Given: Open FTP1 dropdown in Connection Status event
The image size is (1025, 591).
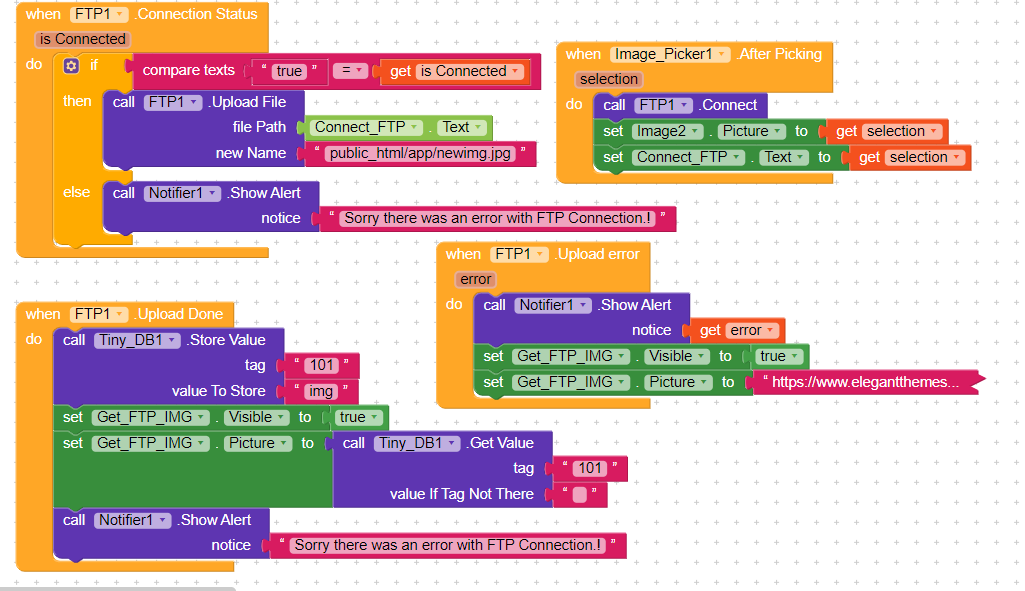Looking at the screenshot, I should (99, 14).
